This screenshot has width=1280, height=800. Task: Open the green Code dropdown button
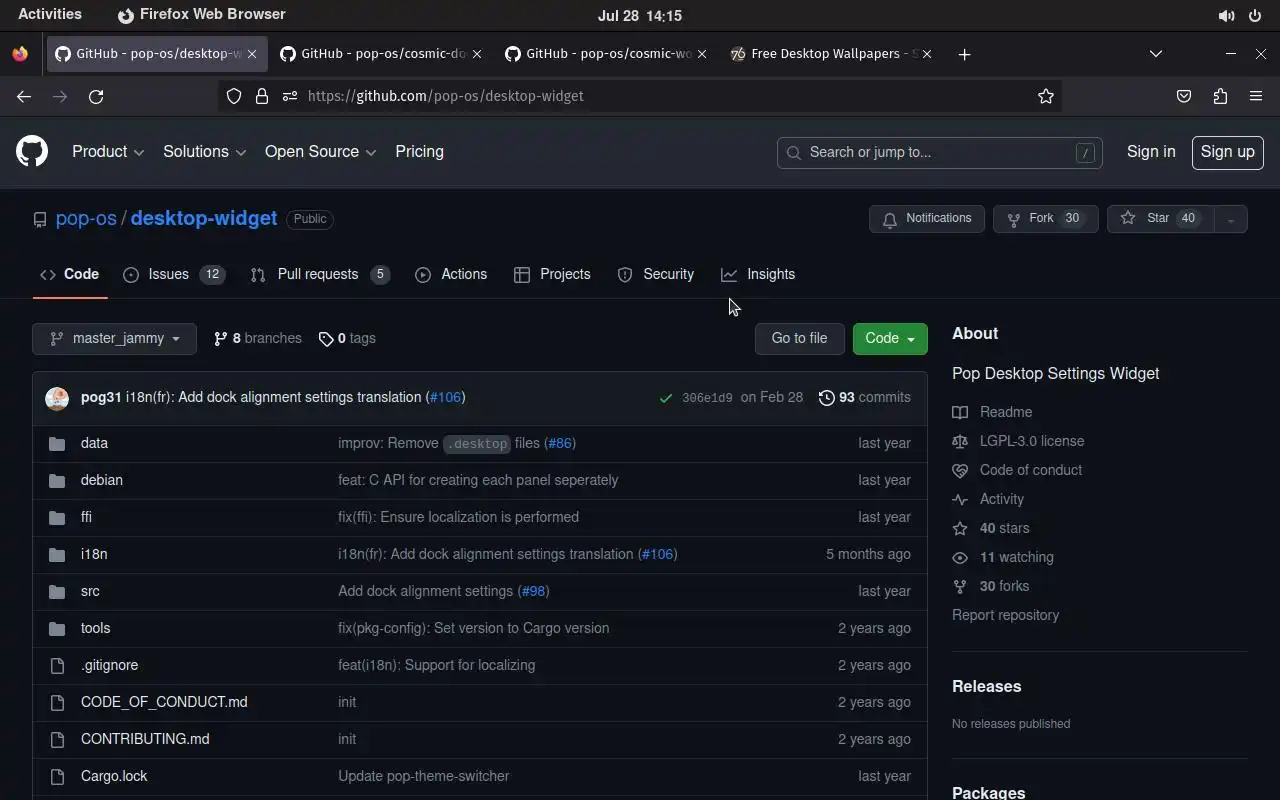tap(890, 339)
